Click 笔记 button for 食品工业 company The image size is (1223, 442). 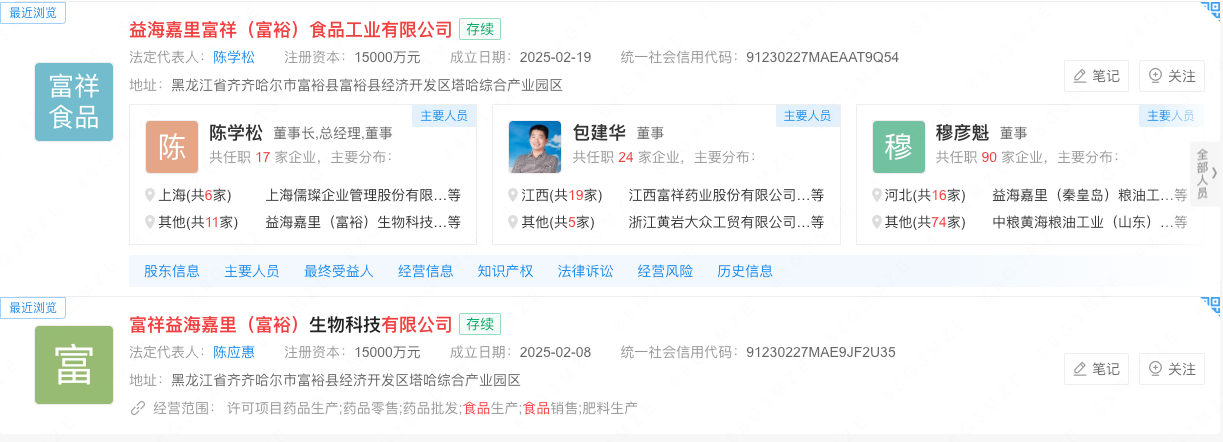1097,75
